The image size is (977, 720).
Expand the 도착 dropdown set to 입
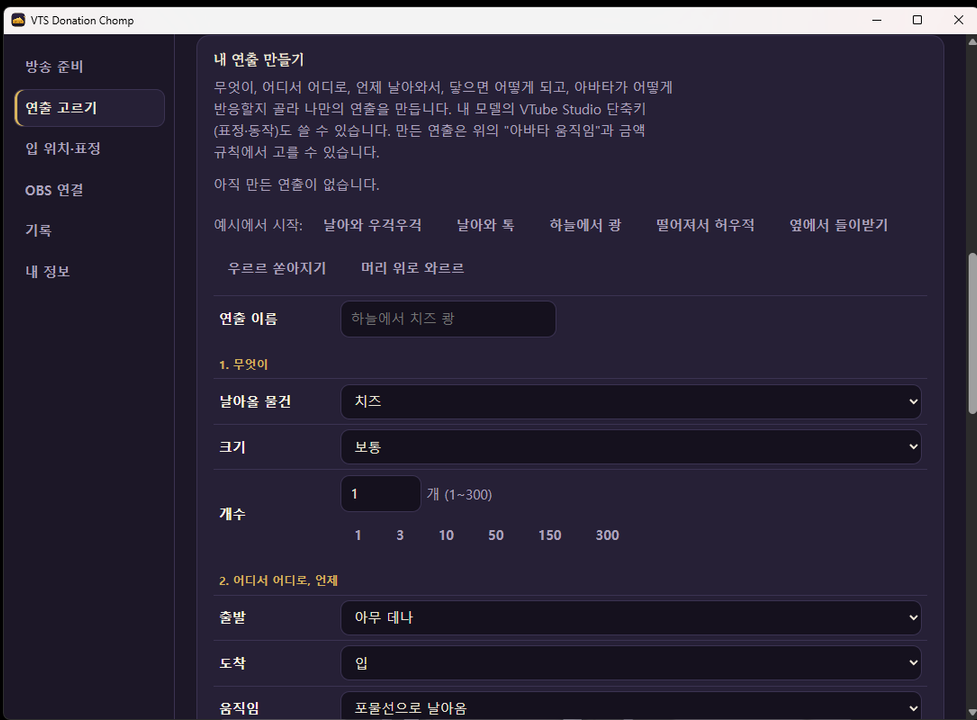point(631,663)
